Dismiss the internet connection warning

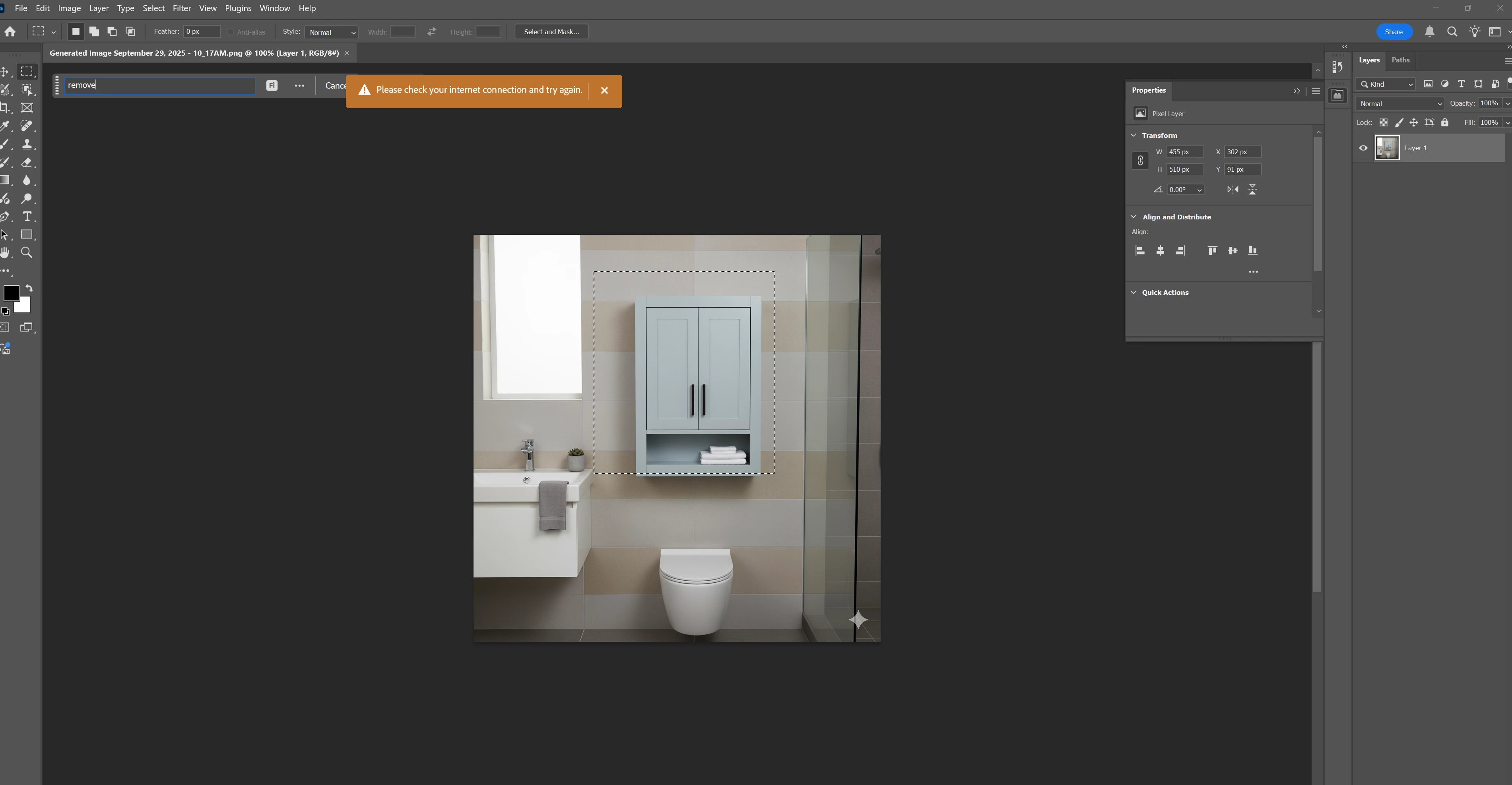pyautogui.click(x=604, y=90)
